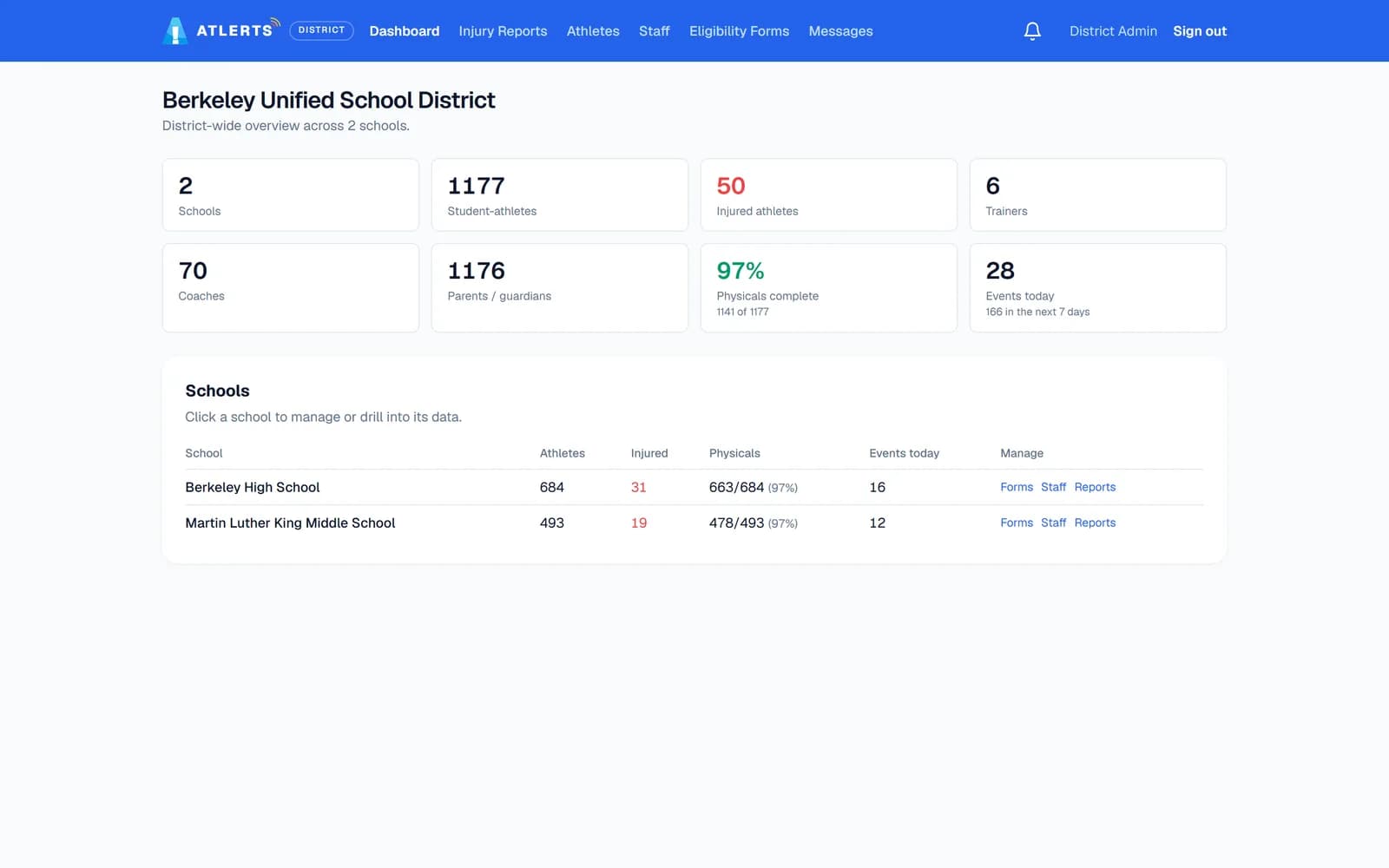This screenshot has height=868, width=1389.
Task: Open Forms for Martin Luther King Middle School
Action: (1017, 523)
